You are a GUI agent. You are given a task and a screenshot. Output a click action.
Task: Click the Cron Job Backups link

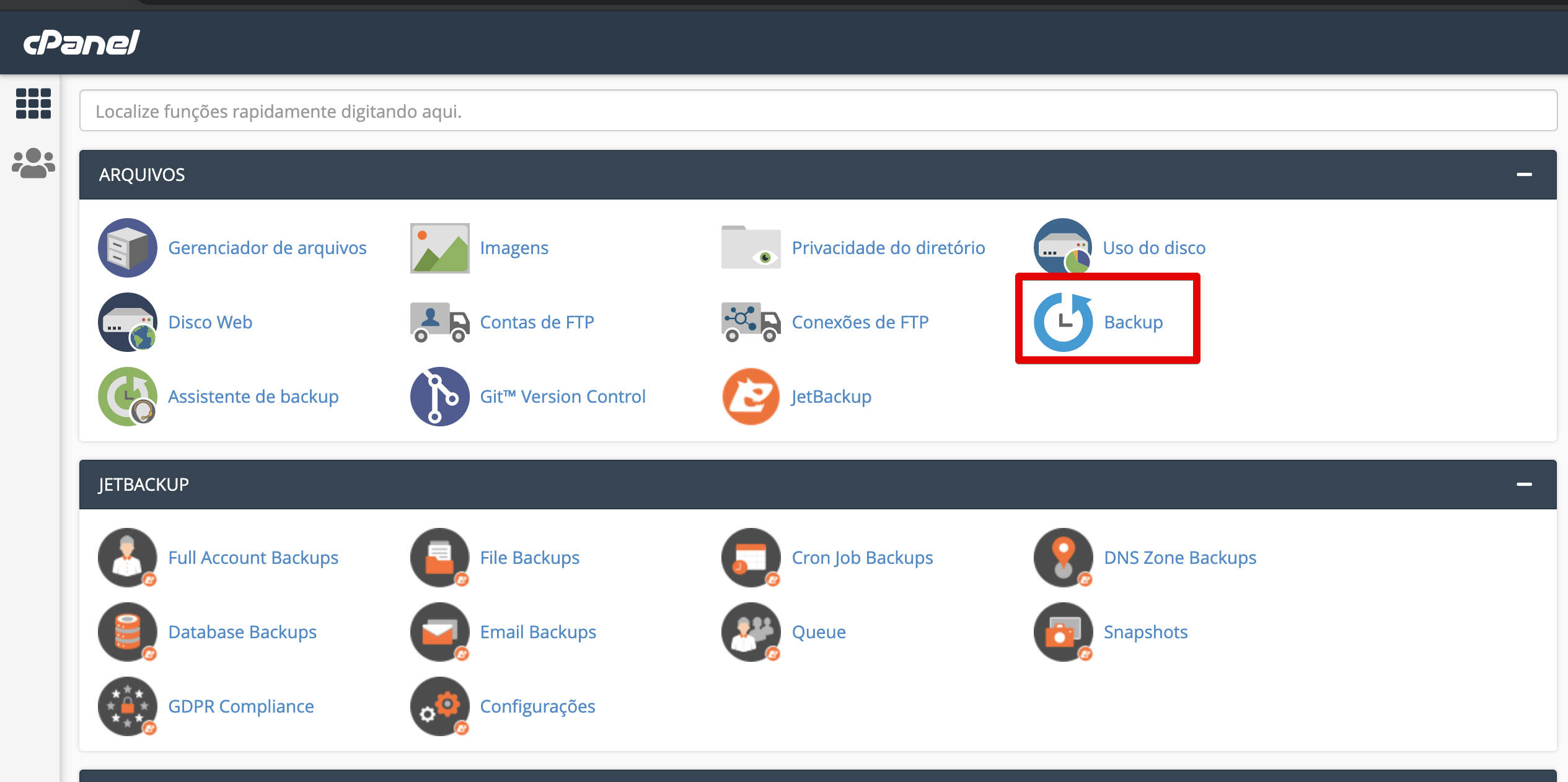862,558
